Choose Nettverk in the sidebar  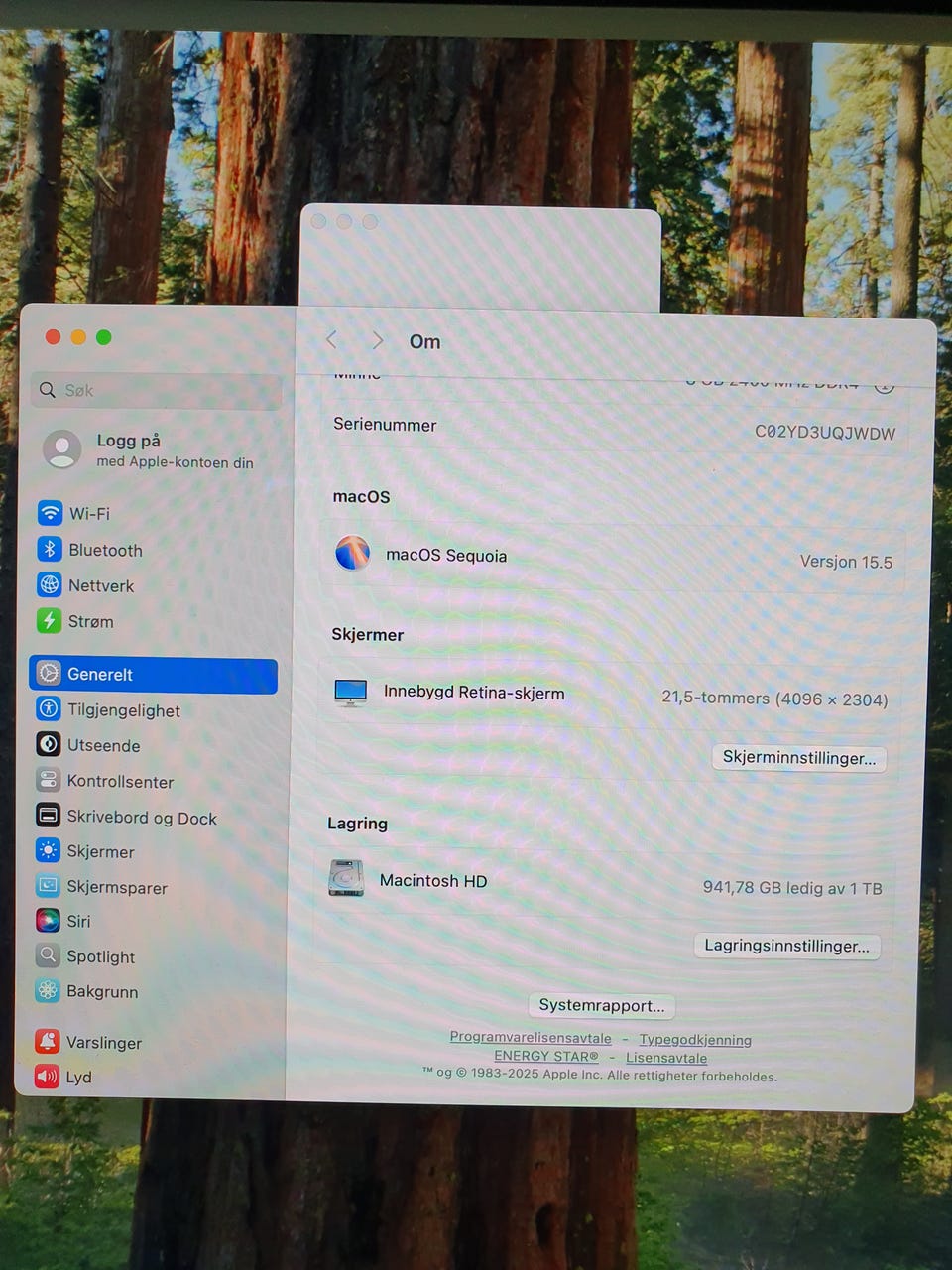101,585
